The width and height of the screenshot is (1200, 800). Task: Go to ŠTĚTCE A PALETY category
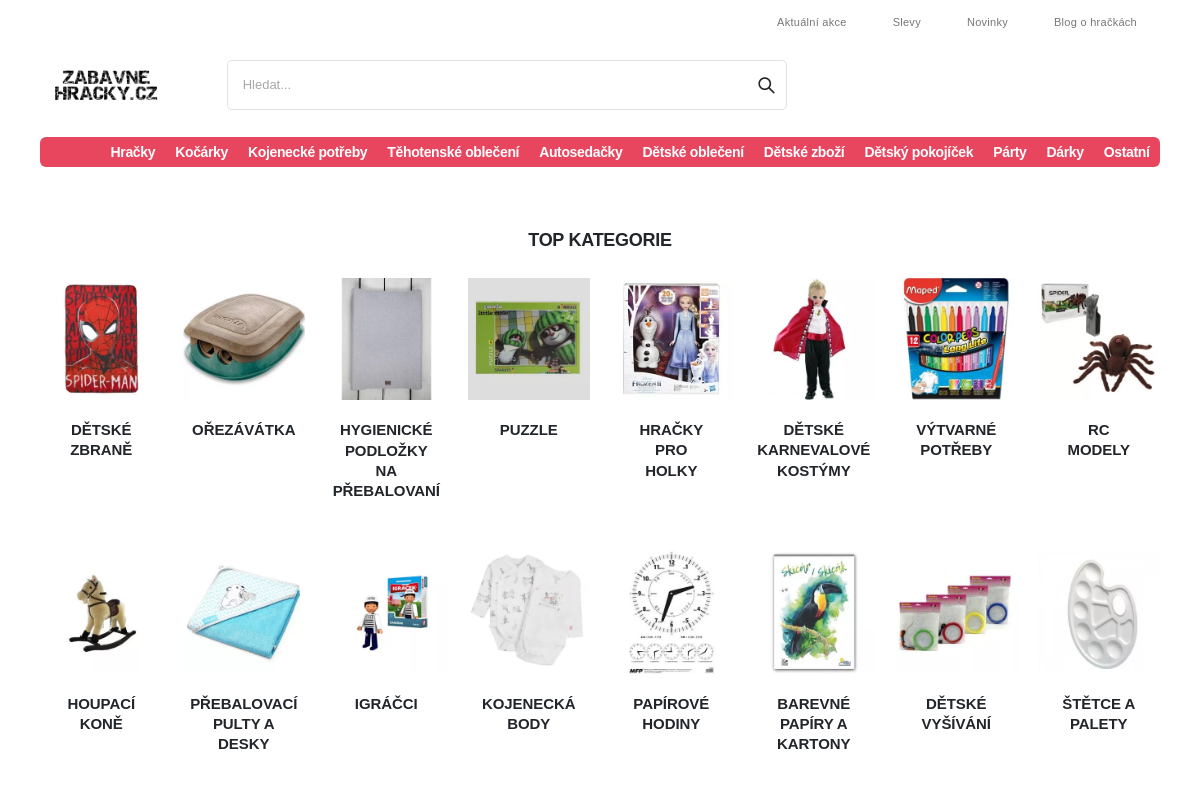point(1098,714)
